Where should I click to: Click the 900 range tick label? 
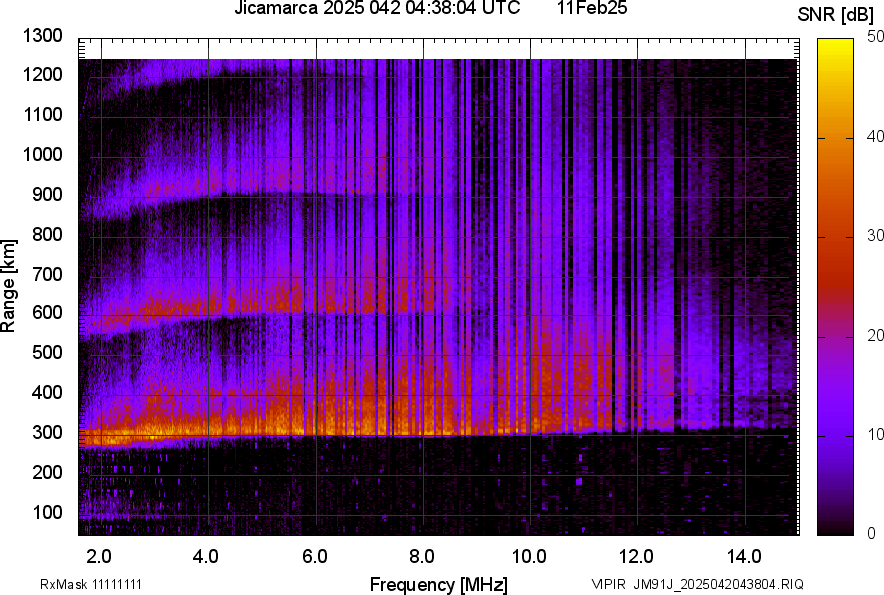tap(50, 194)
